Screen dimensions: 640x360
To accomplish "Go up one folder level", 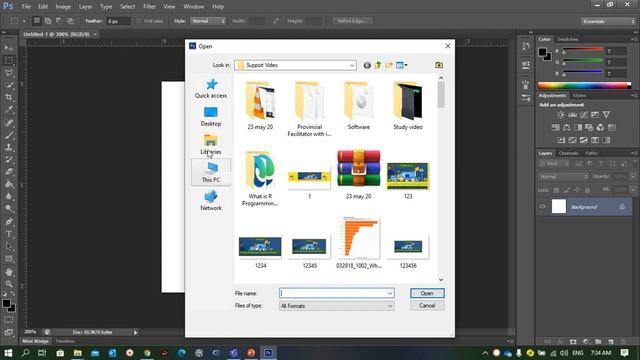I will (x=378, y=65).
